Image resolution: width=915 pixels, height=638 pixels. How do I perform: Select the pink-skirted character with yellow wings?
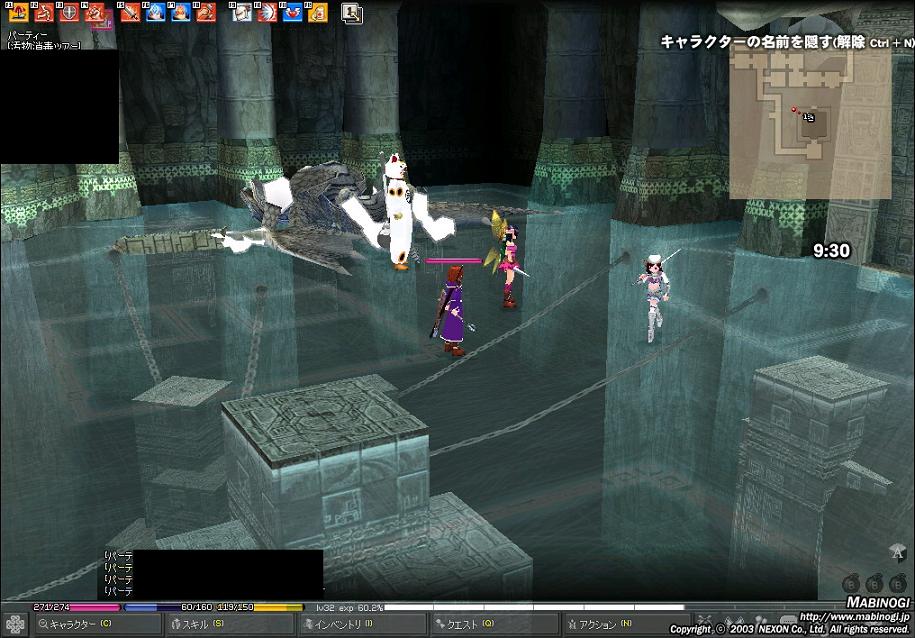point(507,260)
